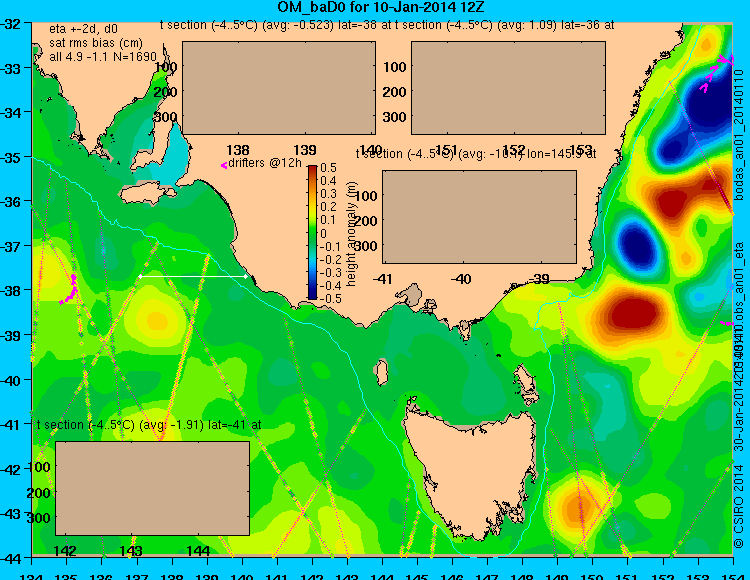Click the '300' depth label on the lat=-41 inset
Screen dimensions: 750x580
pos(39,518)
